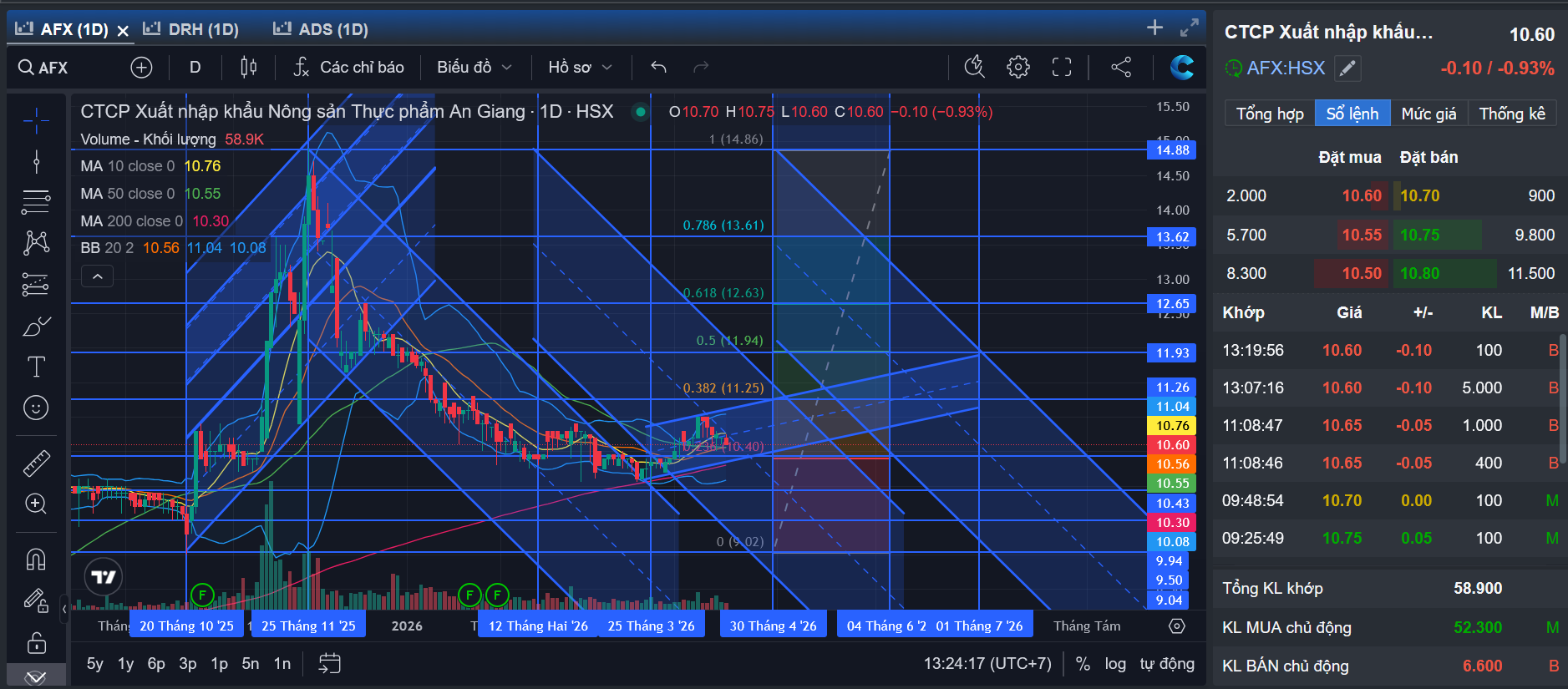The width and height of the screenshot is (1568, 689).
Task: Activate the text annotation tool
Action: pos(36,367)
